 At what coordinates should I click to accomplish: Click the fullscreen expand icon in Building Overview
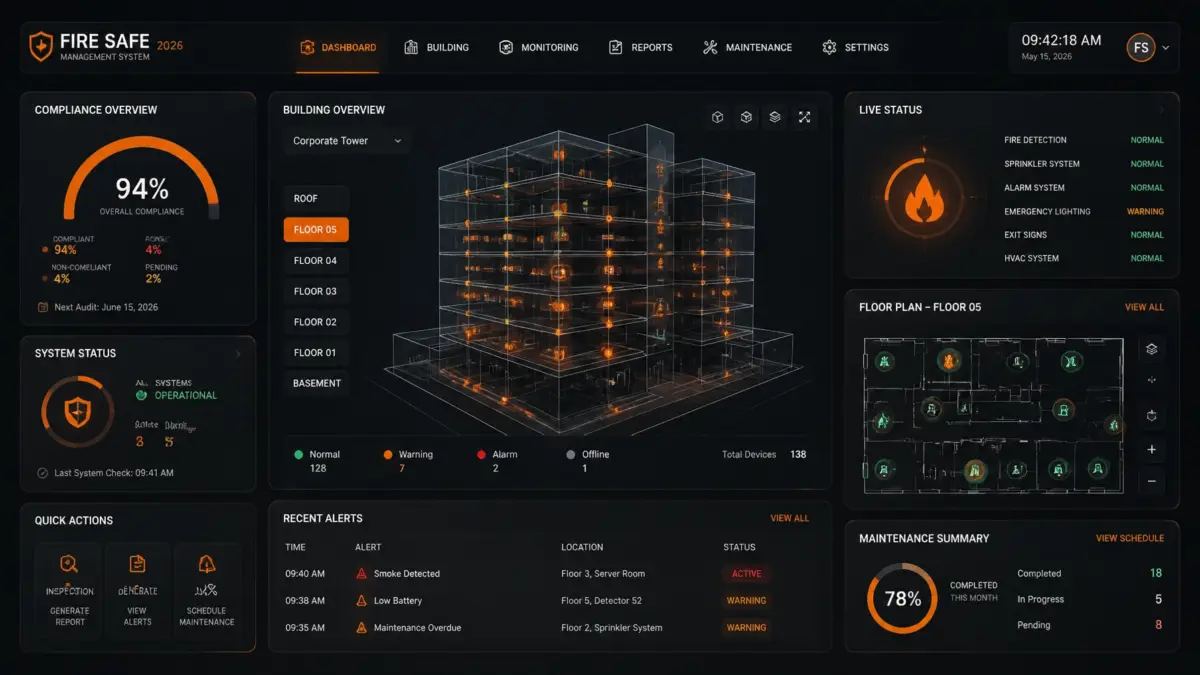tap(804, 118)
